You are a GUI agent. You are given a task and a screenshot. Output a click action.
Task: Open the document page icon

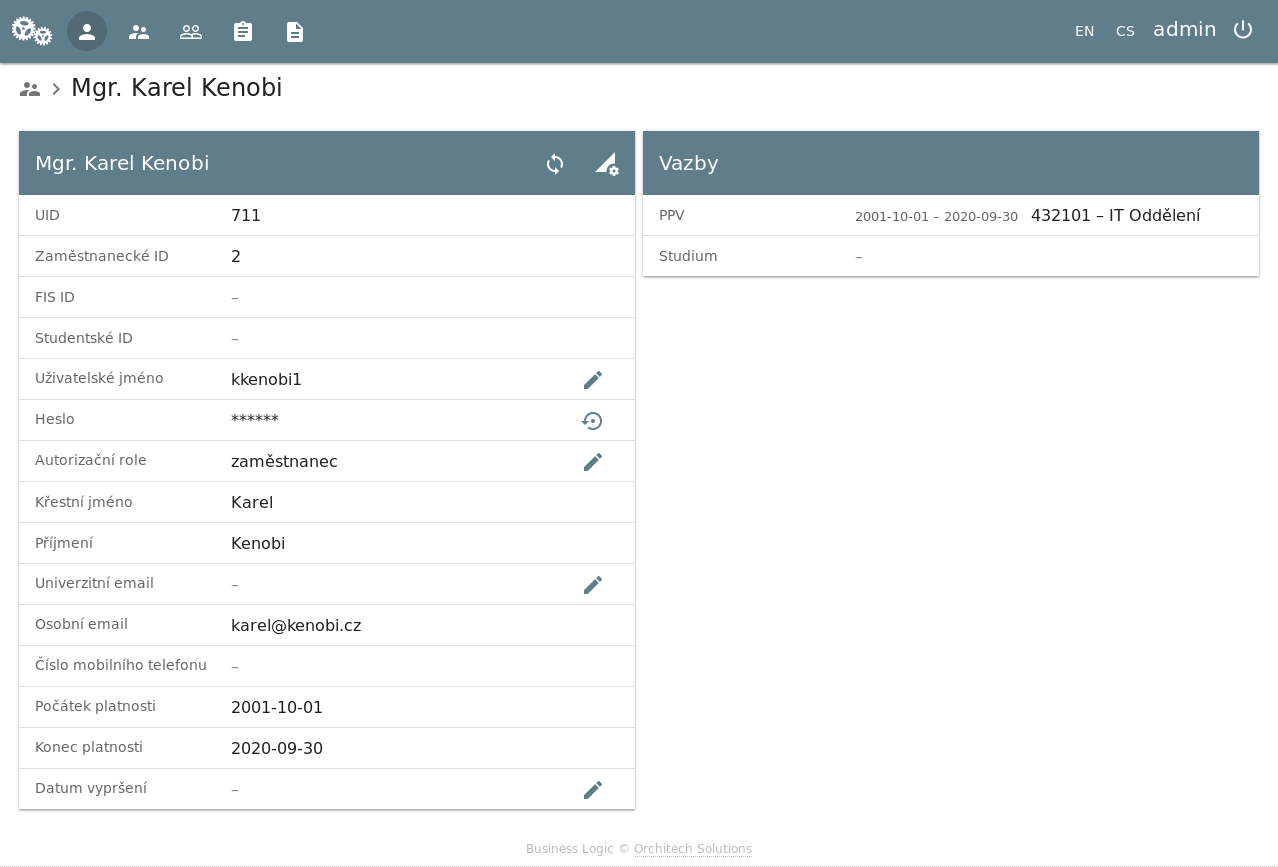[295, 31]
